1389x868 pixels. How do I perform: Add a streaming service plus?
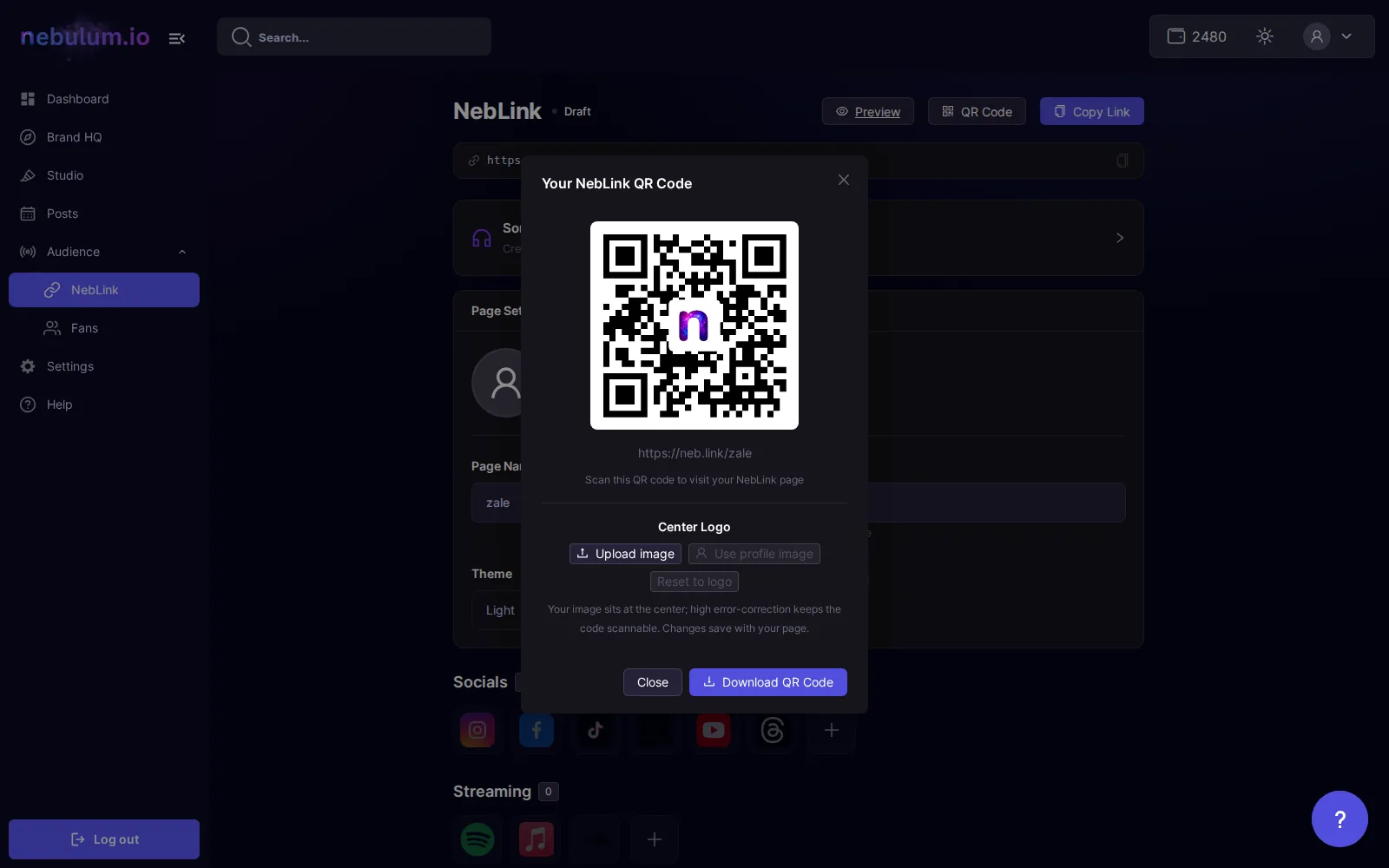tap(655, 839)
